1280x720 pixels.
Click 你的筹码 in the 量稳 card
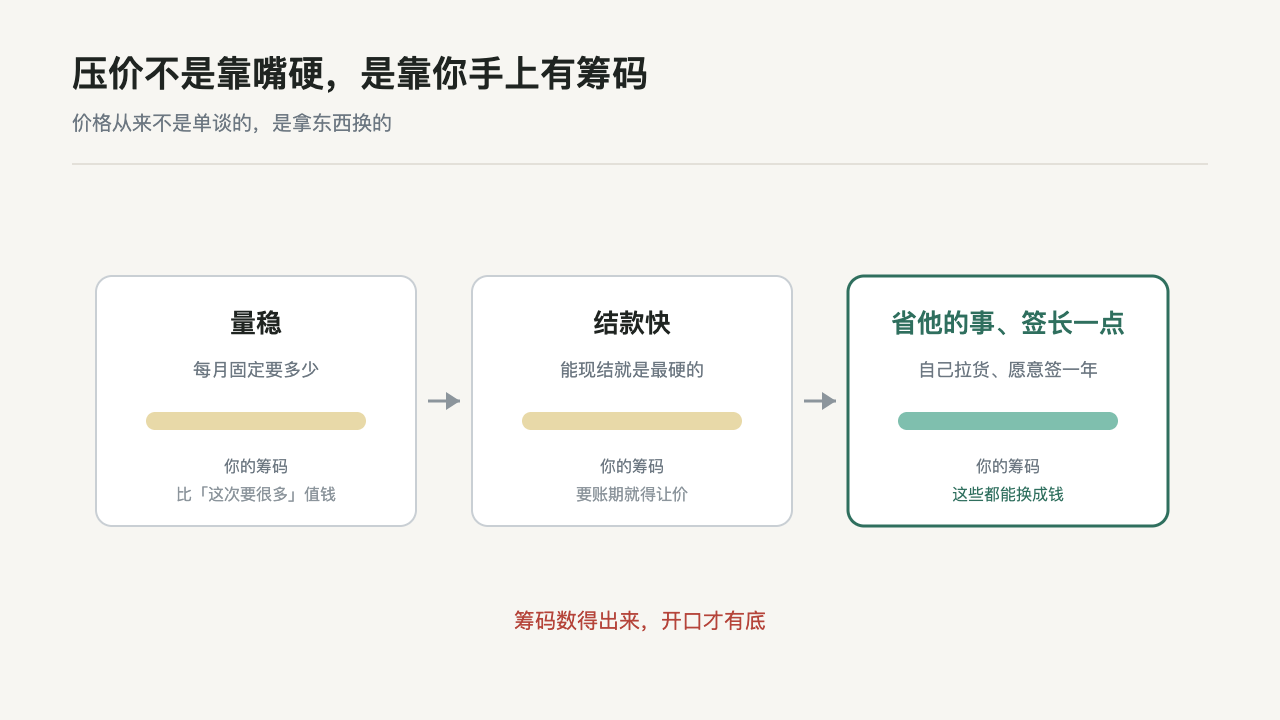[x=256, y=466]
